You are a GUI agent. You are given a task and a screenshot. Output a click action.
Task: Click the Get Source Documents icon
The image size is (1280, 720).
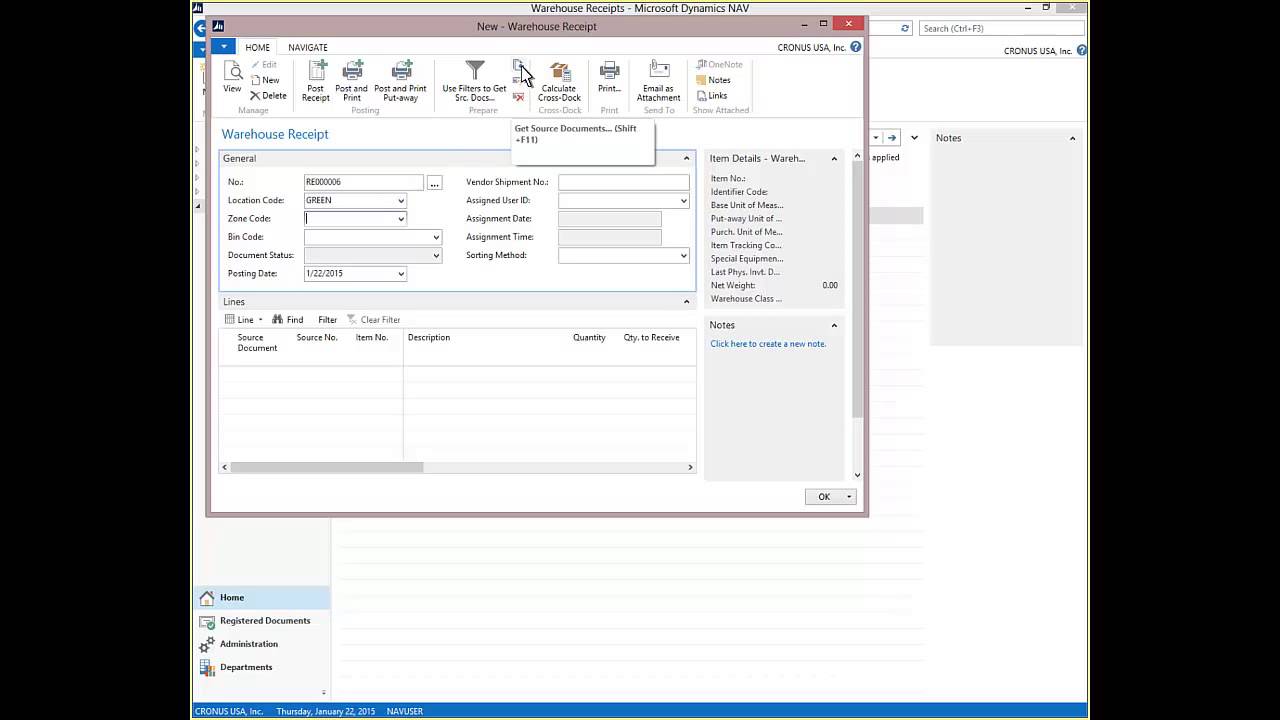pos(519,66)
